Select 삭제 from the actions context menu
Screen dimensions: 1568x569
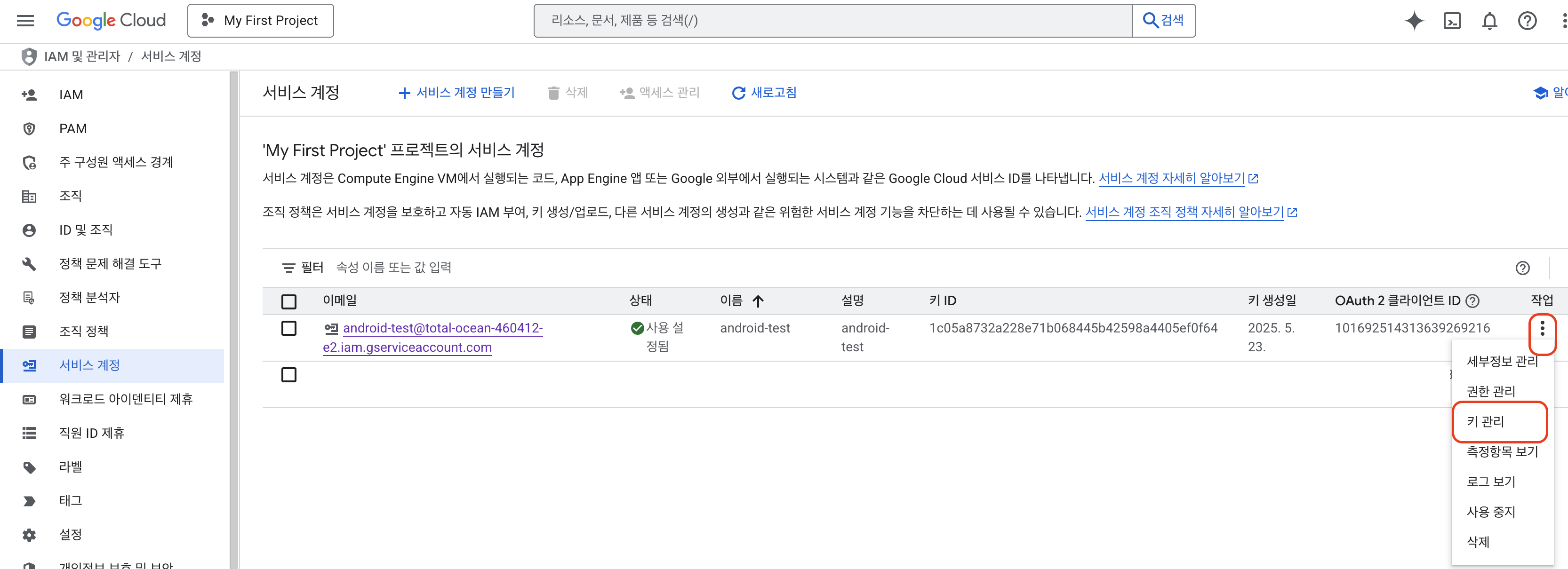[1502, 542]
